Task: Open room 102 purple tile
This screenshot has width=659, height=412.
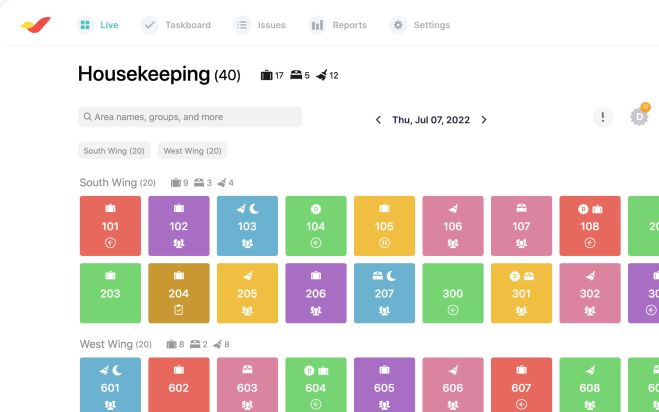Action: [179, 226]
